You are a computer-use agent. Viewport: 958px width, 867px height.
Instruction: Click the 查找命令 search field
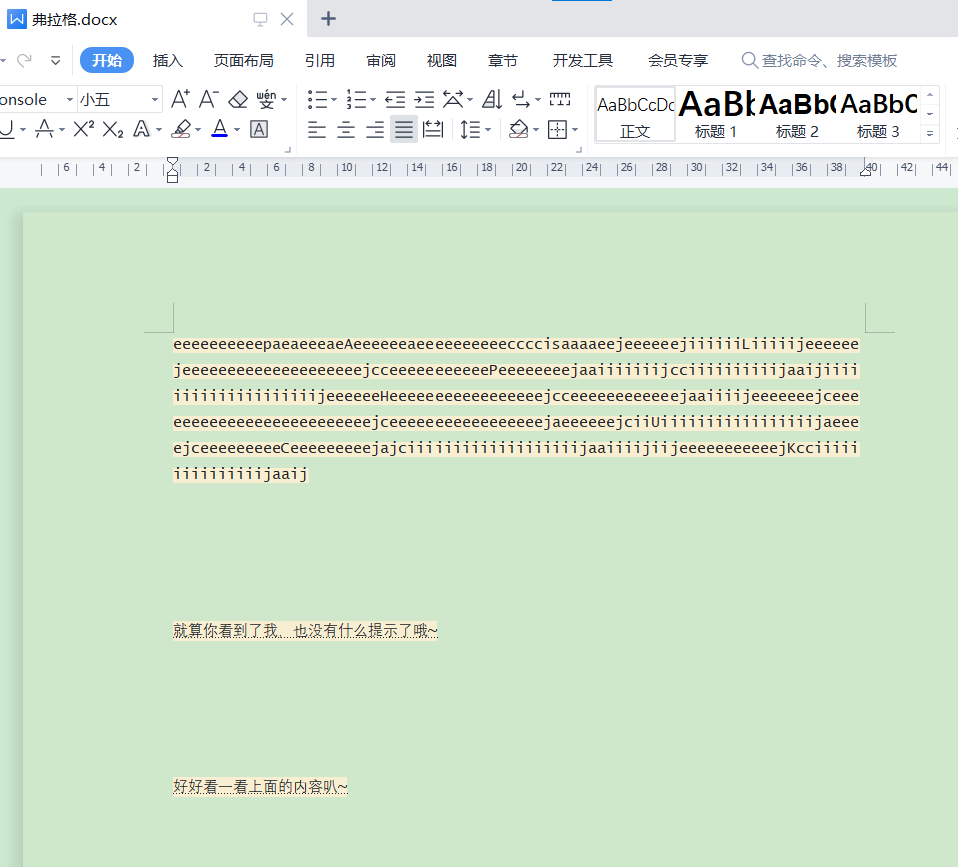[x=829, y=60]
